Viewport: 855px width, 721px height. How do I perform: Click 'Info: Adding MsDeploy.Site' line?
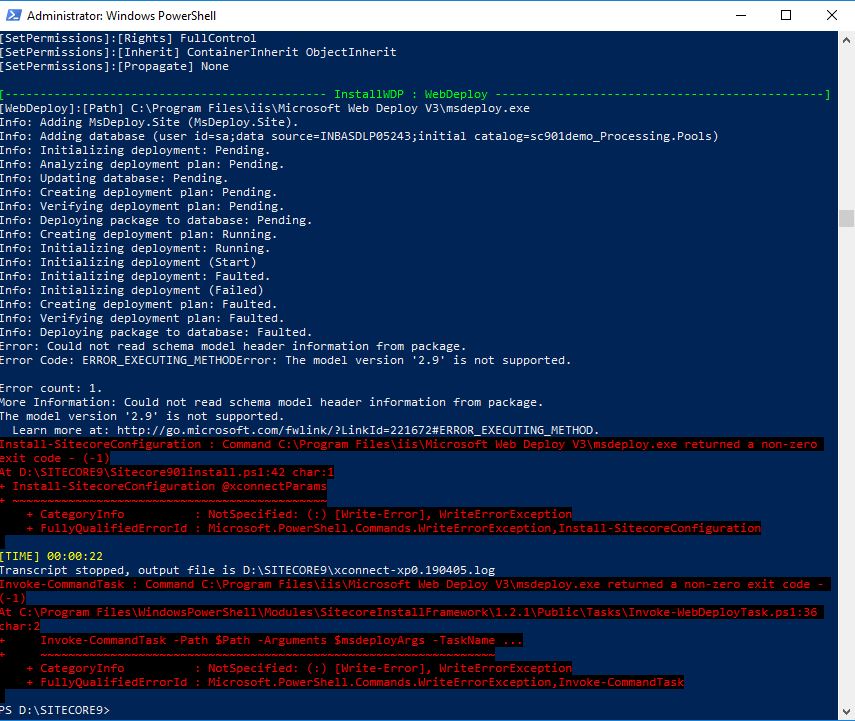(149, 122)
